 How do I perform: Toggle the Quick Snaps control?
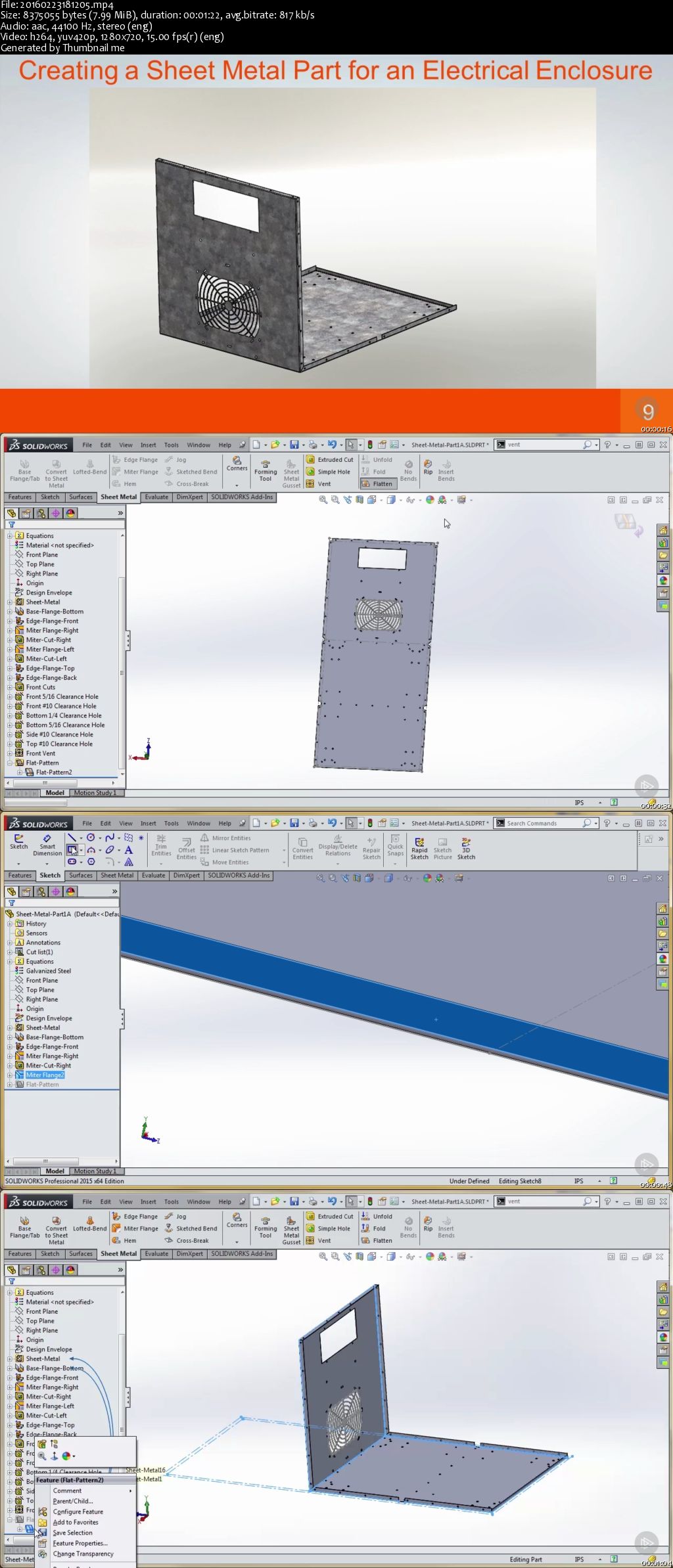395,845
